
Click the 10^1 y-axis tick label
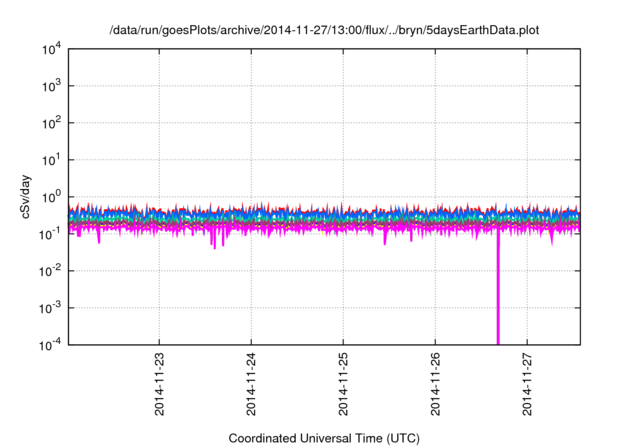(52, 161)
